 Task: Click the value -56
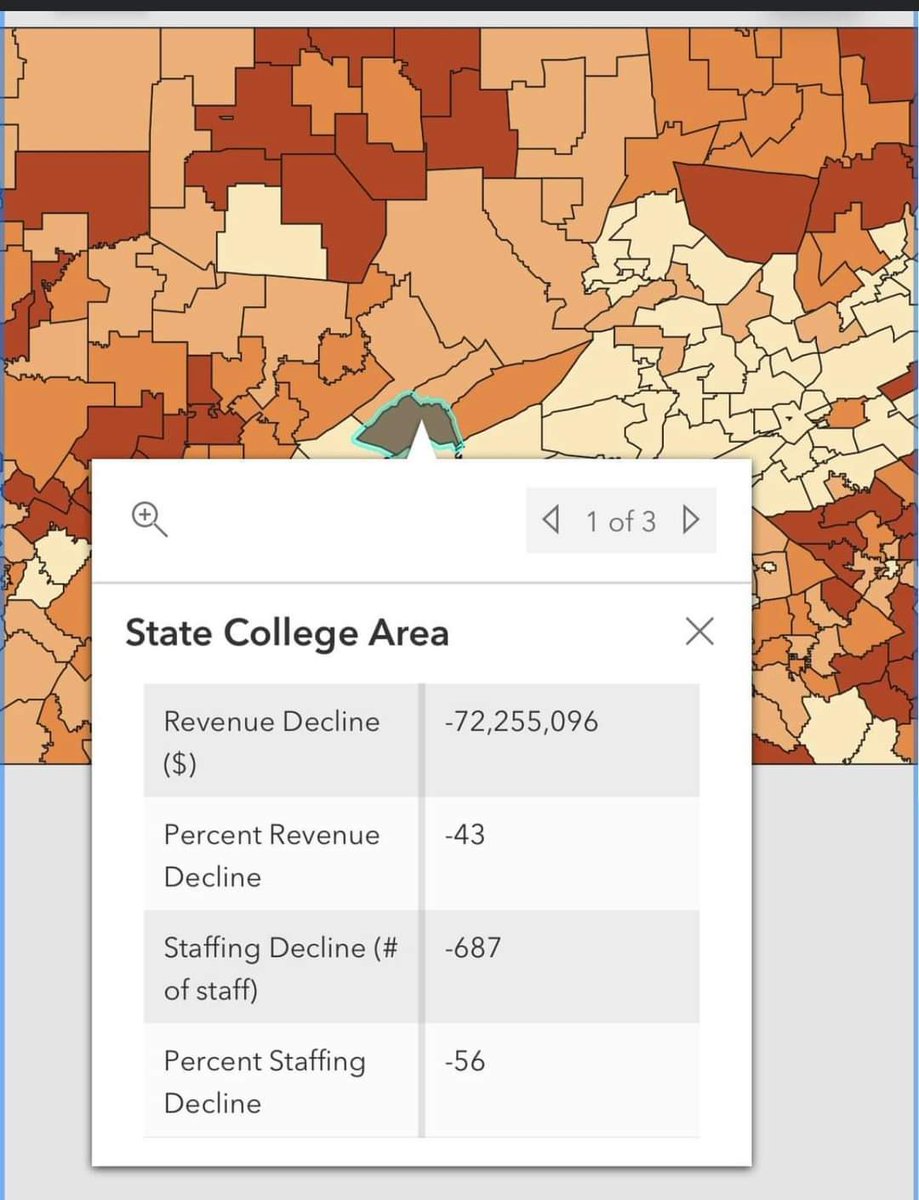click(x=465, y=1060)
